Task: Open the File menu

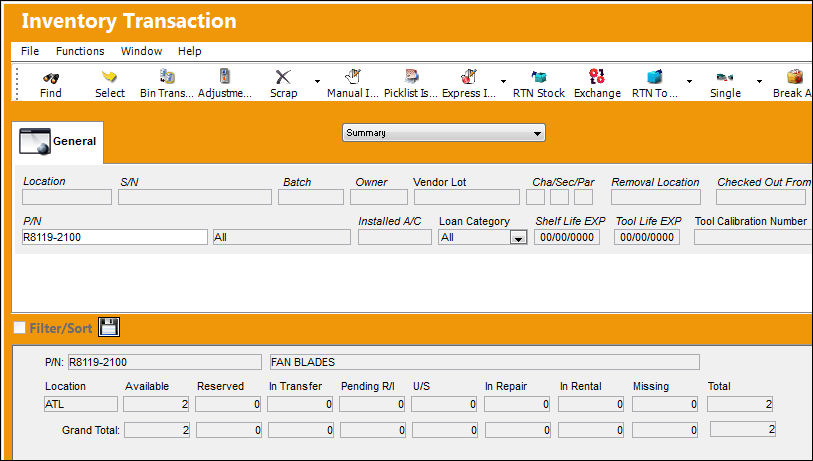Action: click(x=30, y=51)
